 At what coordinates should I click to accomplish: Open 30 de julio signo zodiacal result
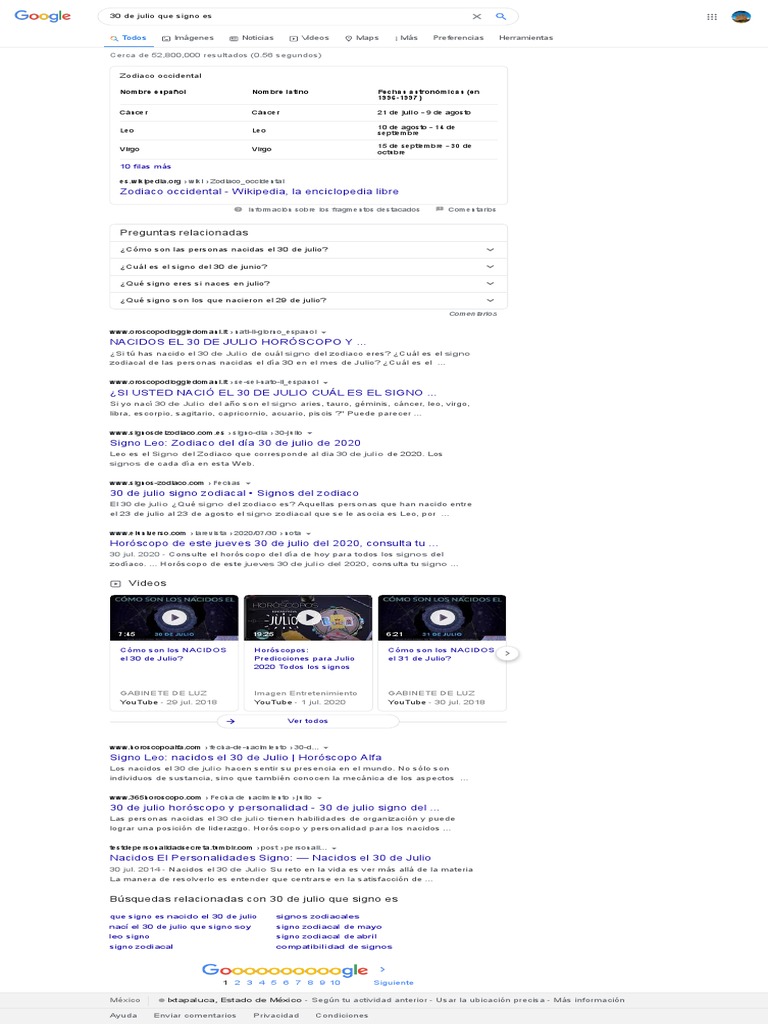pyautogui.click(x=234, y=493)
